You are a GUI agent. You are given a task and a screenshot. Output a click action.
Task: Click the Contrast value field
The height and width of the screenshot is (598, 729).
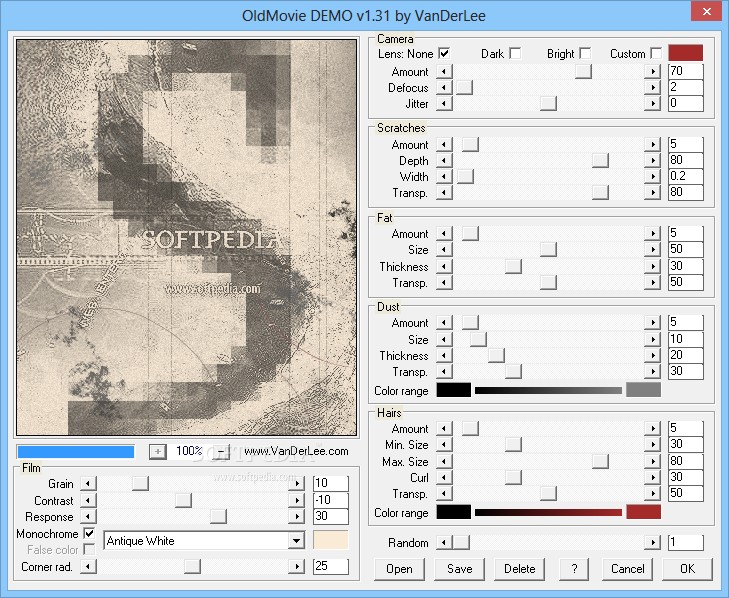331,500
